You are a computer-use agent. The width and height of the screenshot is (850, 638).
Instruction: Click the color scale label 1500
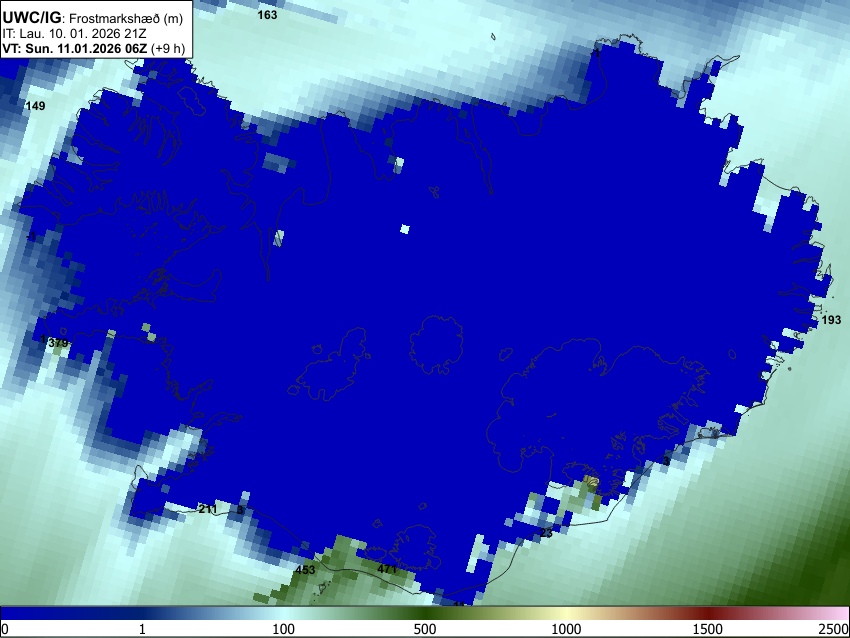[x=708, y=629]
